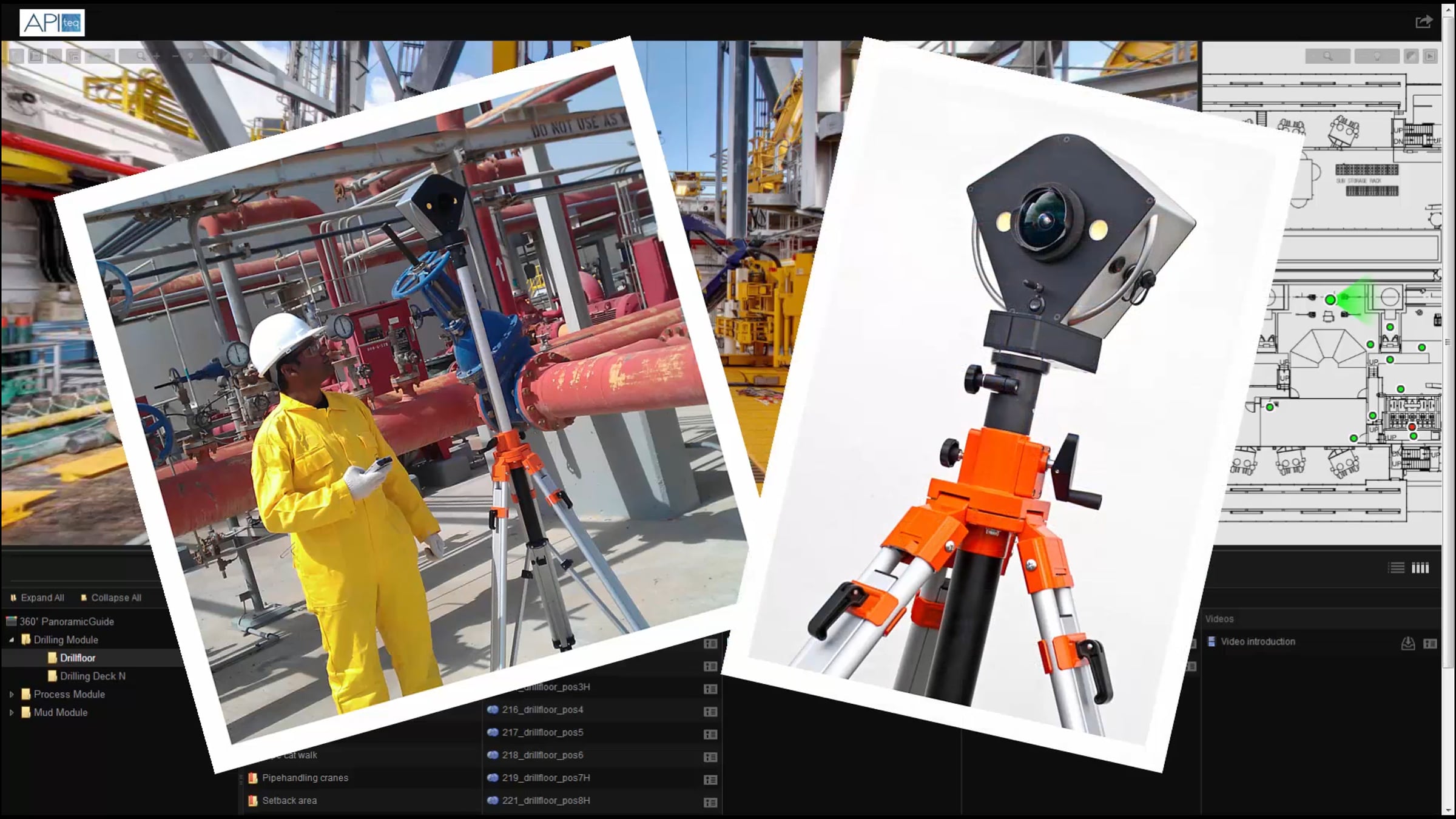Click the lightbulb icon on the floor plan toolbar

1377,56
